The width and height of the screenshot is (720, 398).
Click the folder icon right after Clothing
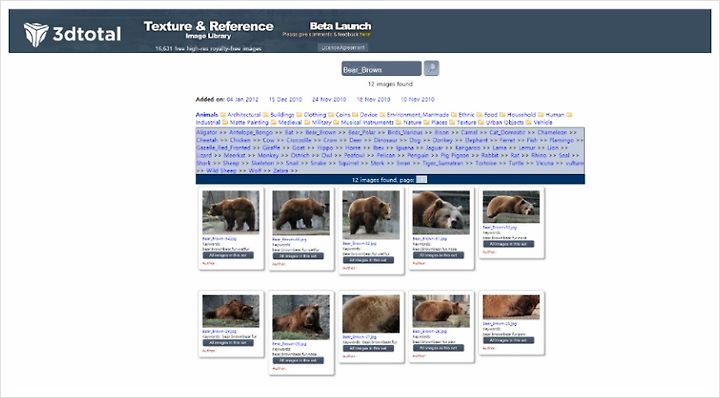click(x=331, y=115)
